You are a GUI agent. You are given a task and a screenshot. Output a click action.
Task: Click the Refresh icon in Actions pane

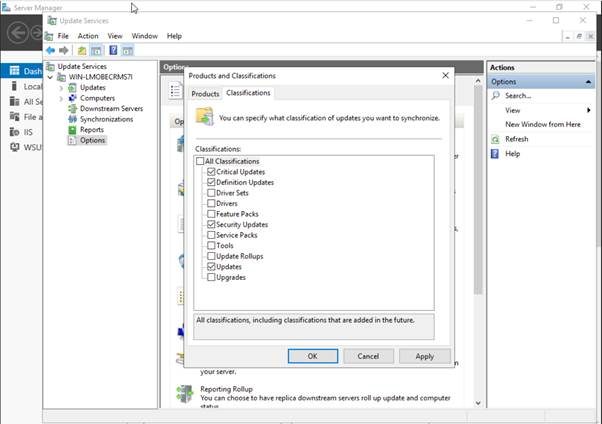coord(495,139)
